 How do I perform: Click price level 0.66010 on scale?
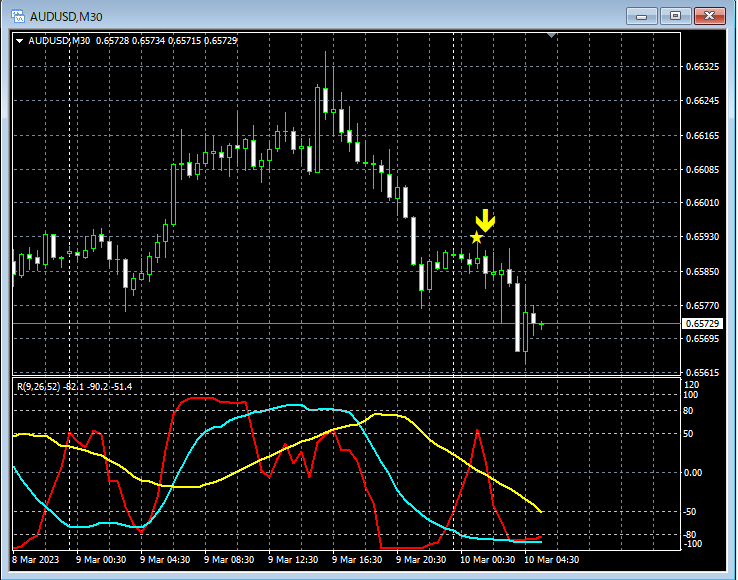tap(702, 203)
